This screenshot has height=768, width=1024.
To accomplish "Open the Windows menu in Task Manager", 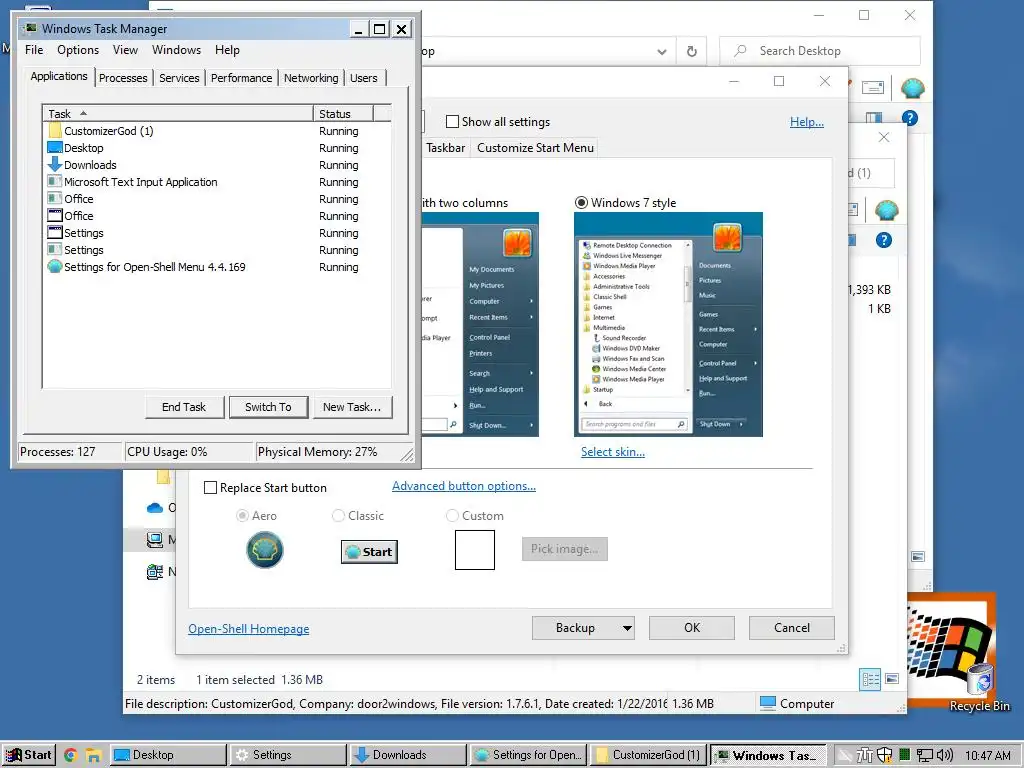I will (x=176, y=50).
